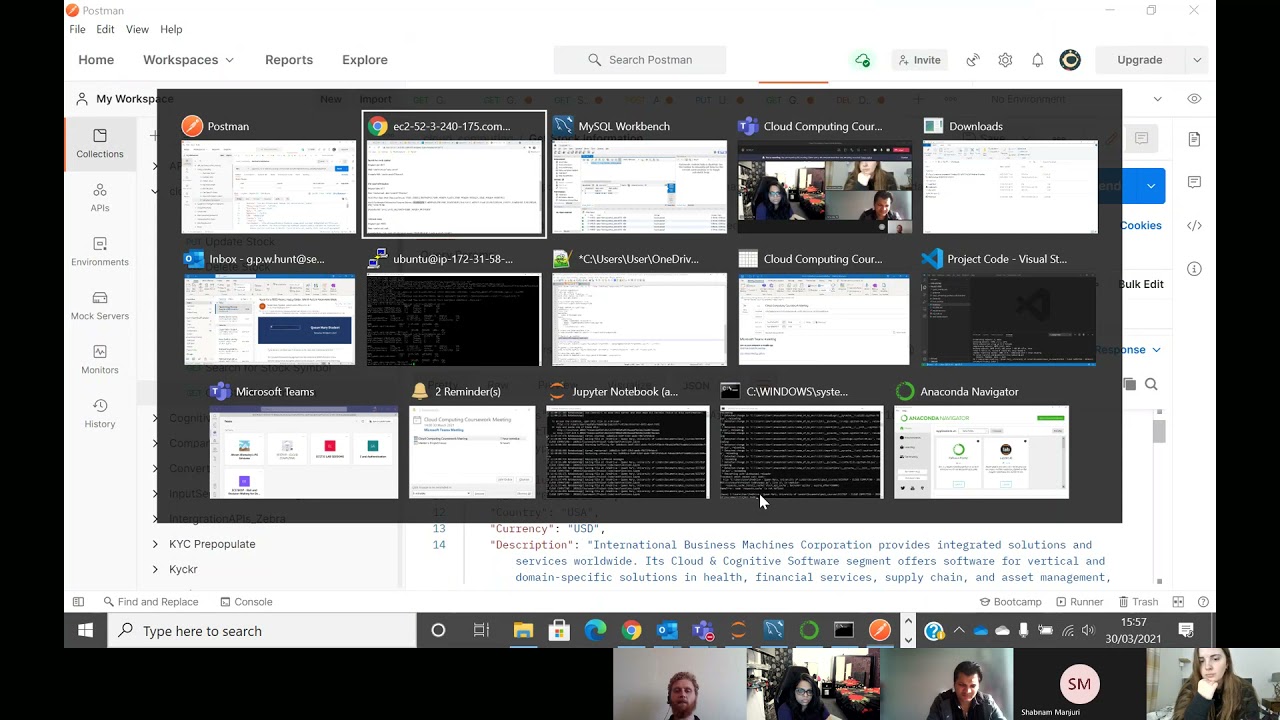Screen dimensions: 1280x720
Task: Open the Monitors sidebar panel
Action: tap(100, 360)
